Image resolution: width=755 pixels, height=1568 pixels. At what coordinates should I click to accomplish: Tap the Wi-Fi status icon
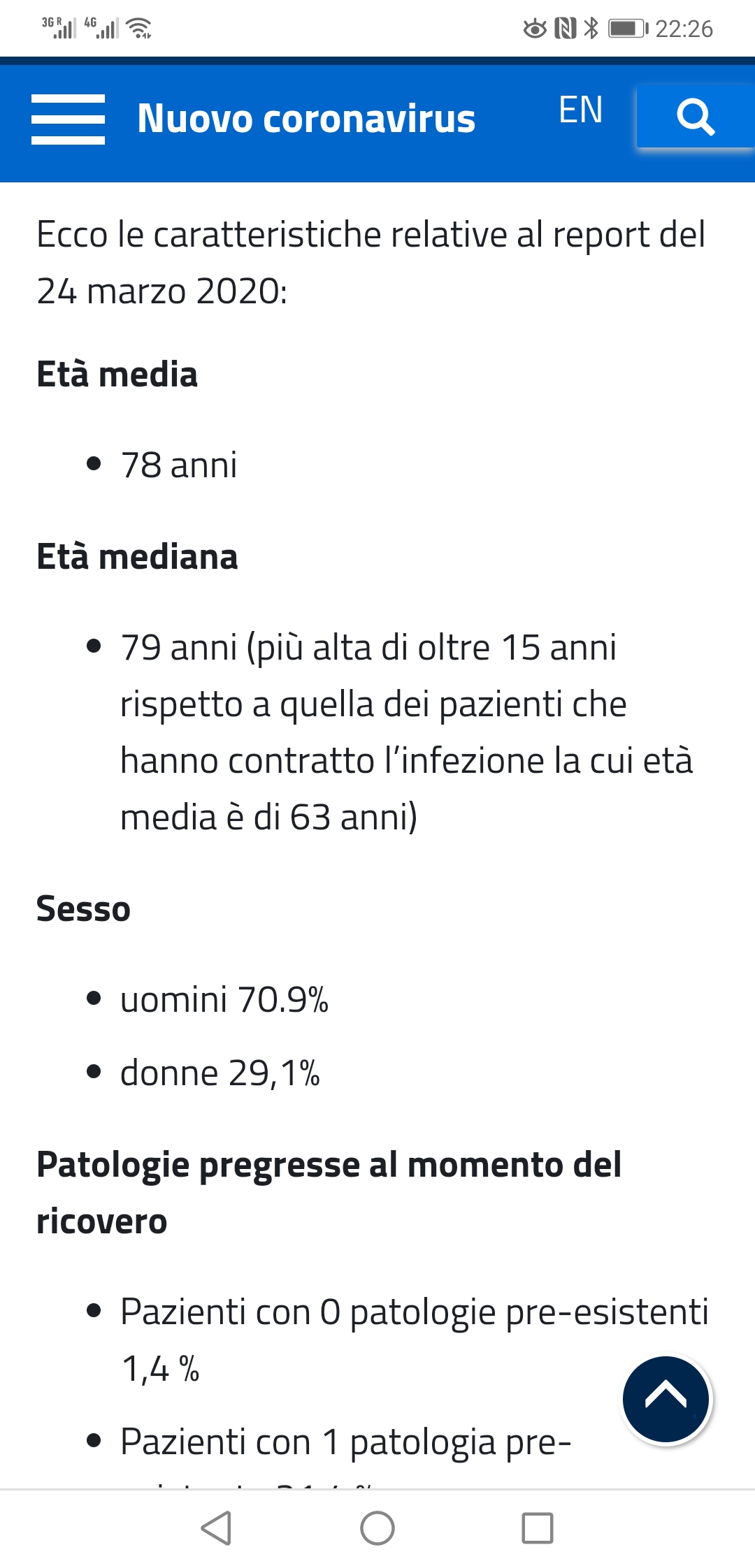pos(141,29)
